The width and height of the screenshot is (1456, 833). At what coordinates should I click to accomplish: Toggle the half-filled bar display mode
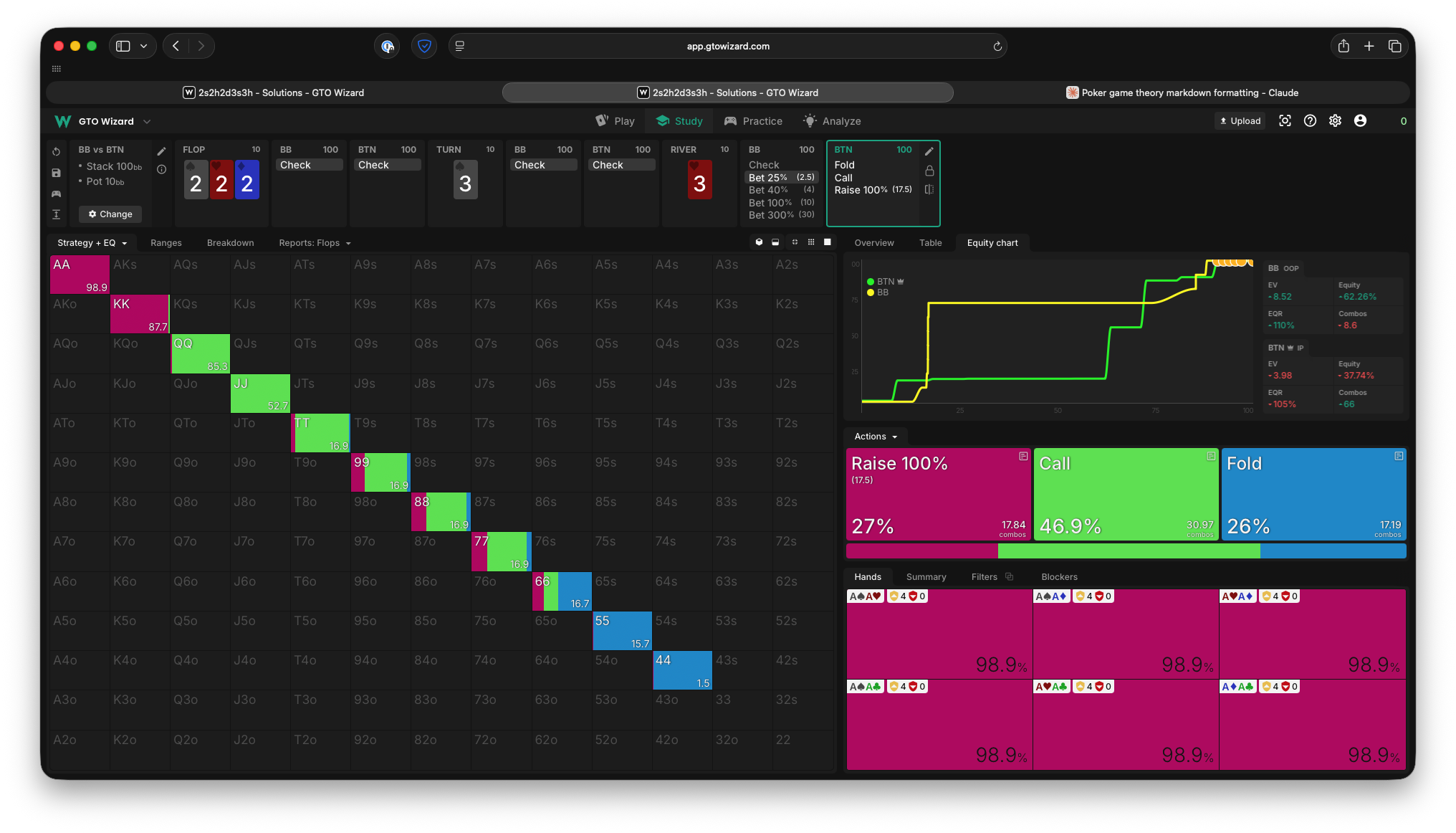coord(775,242)
